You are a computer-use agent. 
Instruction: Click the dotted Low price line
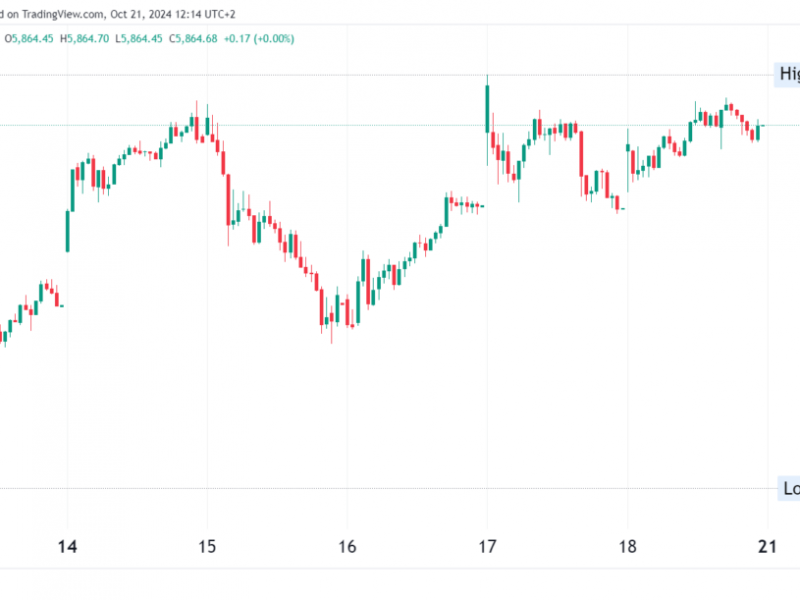tap(388, 488)
